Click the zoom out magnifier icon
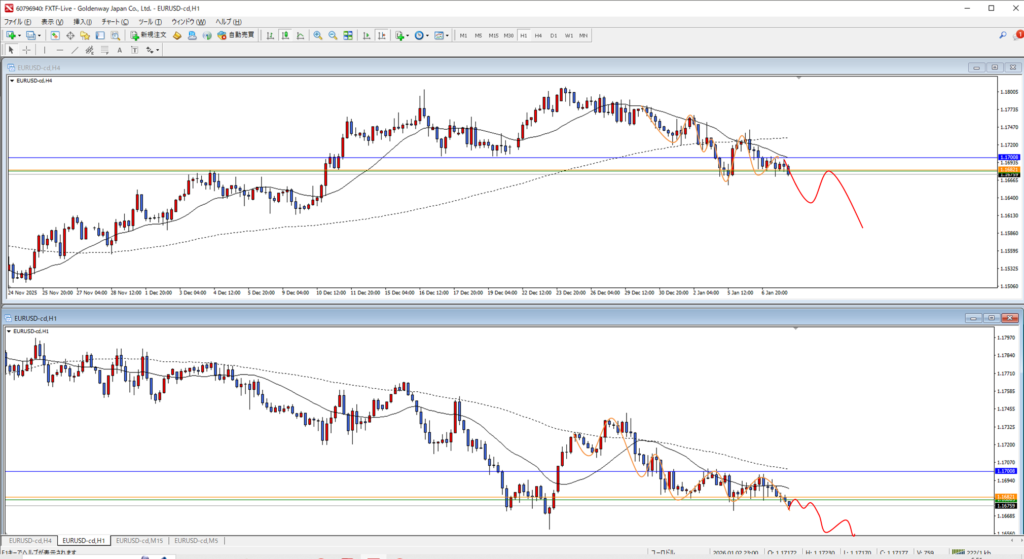The image size is (1024, 559). pos(333,35)
